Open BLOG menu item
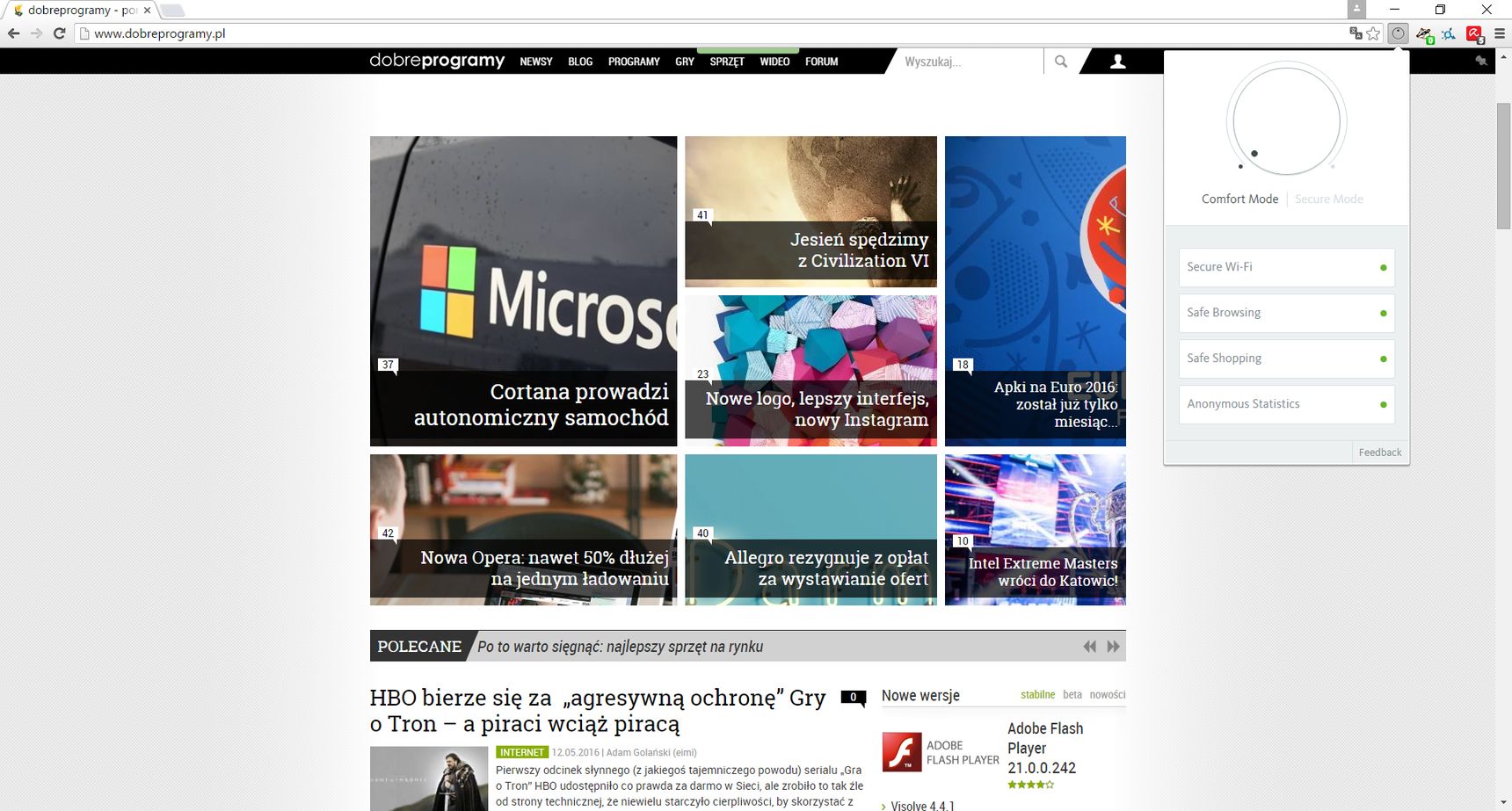This screenshot has height=811, width=1512. [580, 62]
